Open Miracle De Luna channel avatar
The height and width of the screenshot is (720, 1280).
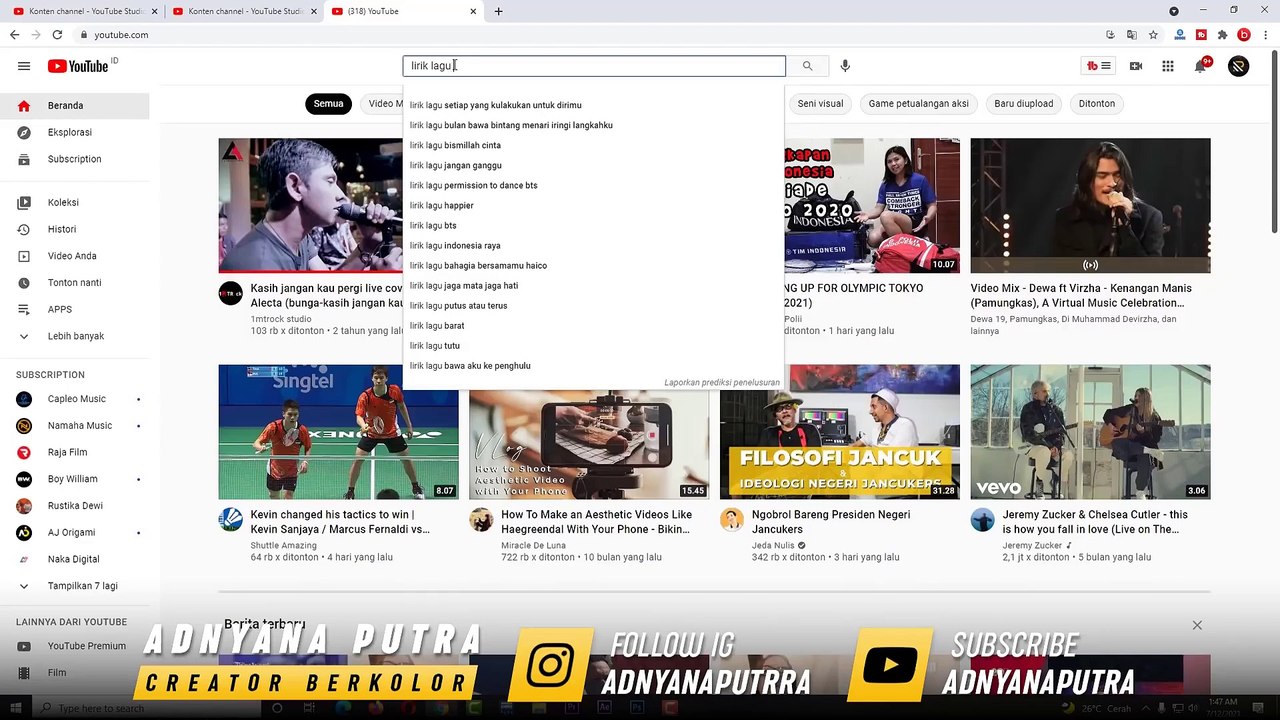point(482,520)
